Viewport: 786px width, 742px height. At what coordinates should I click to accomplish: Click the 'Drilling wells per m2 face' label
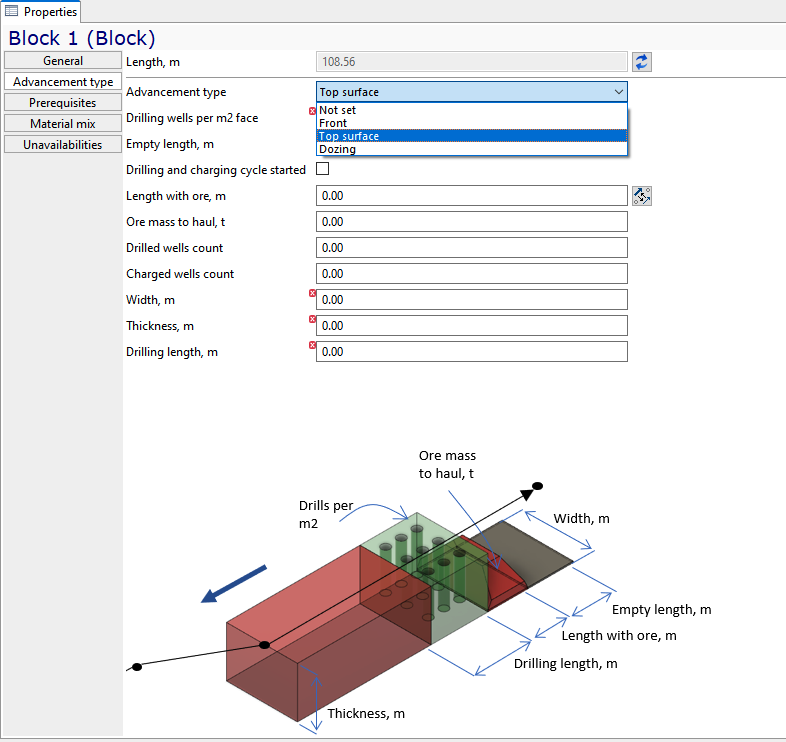point(192,118)
